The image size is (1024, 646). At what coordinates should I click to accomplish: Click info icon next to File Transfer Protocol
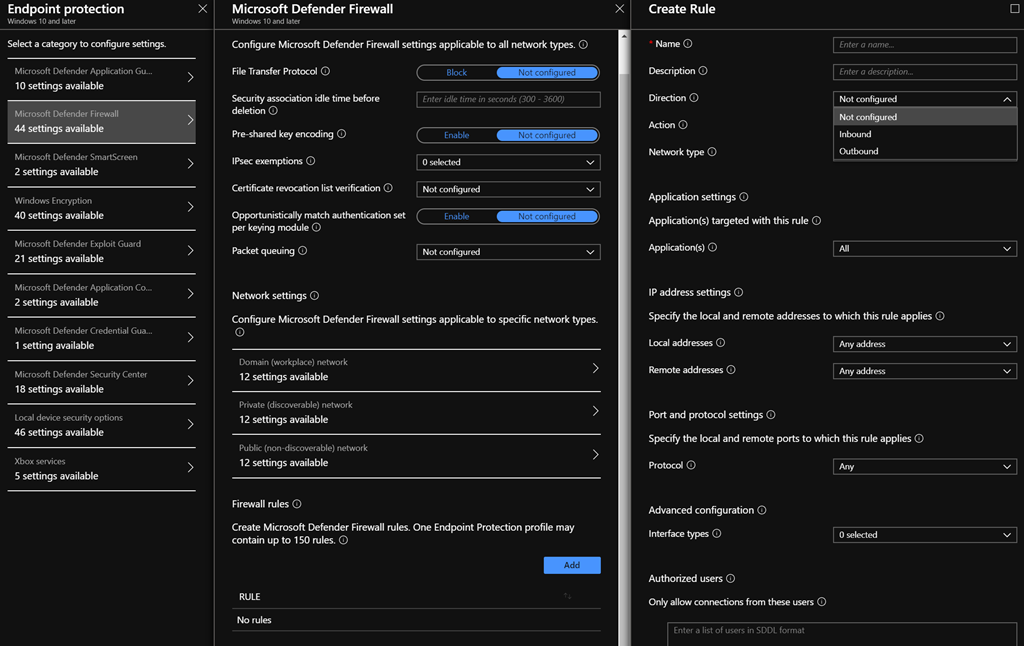coord(326,72)
